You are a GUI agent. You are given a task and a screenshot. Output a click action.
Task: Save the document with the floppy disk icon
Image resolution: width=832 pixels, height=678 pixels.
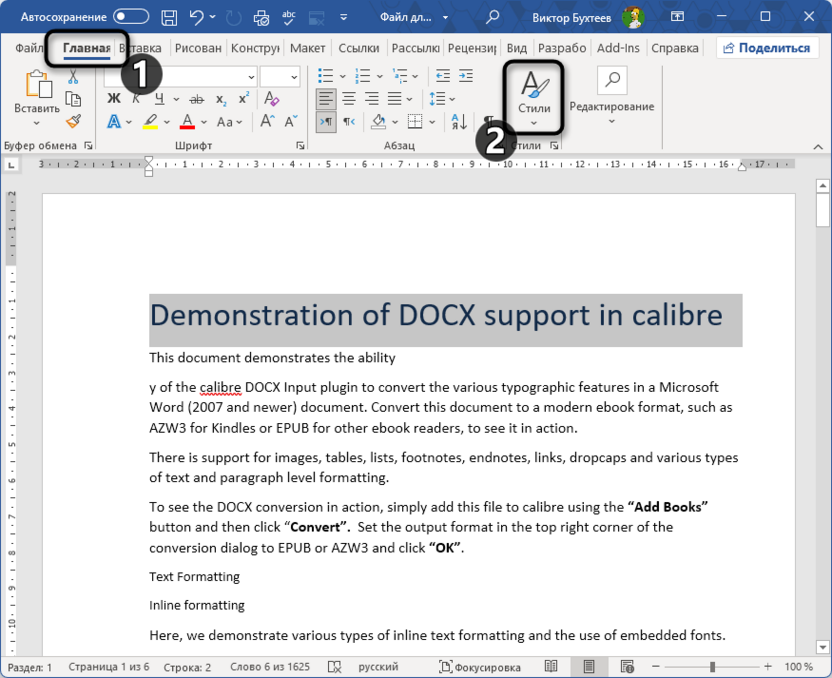click(x=169, y=18)
